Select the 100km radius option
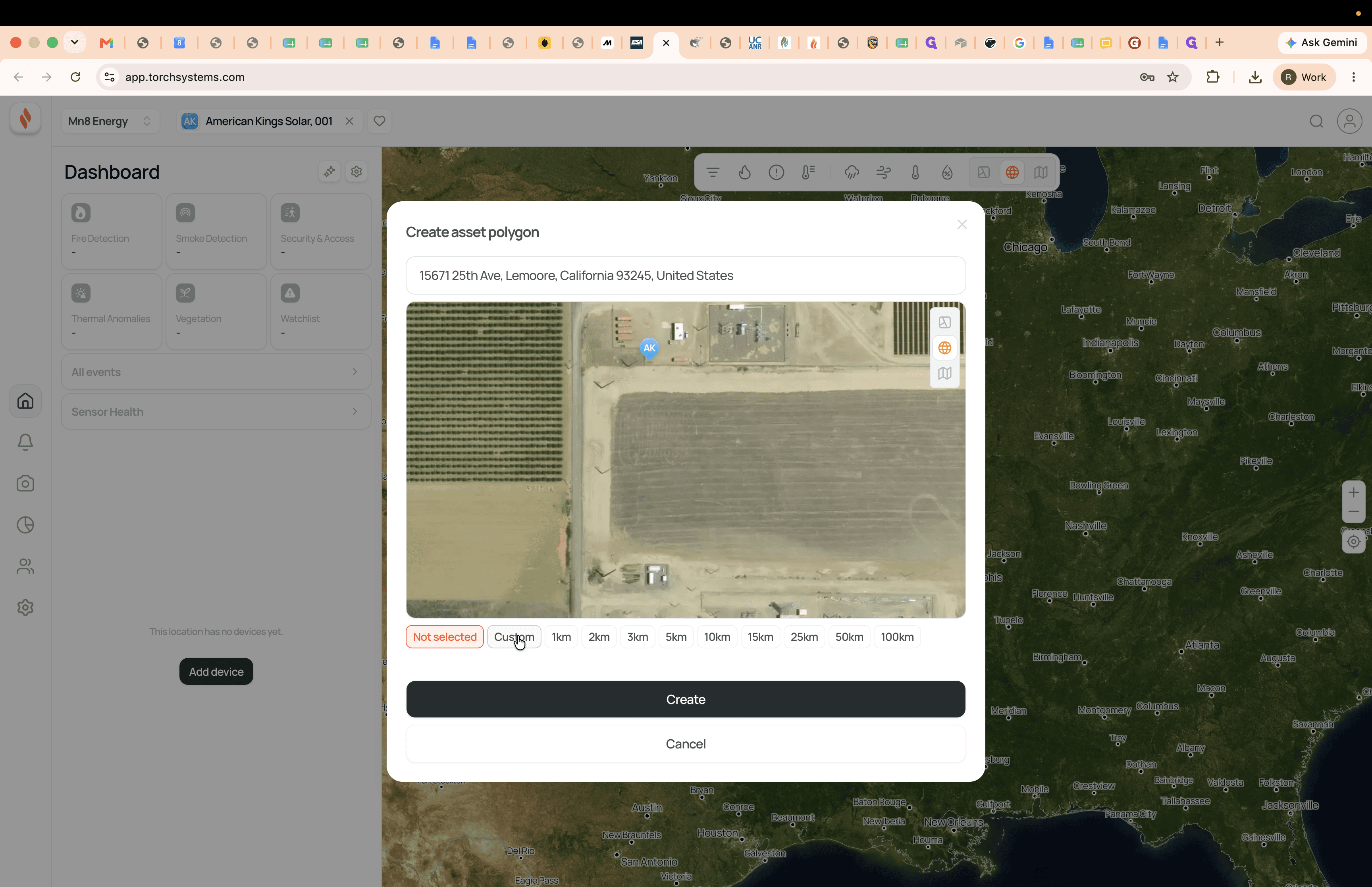The width and height of the screenshot is (1372, 887). pos(896,636)
